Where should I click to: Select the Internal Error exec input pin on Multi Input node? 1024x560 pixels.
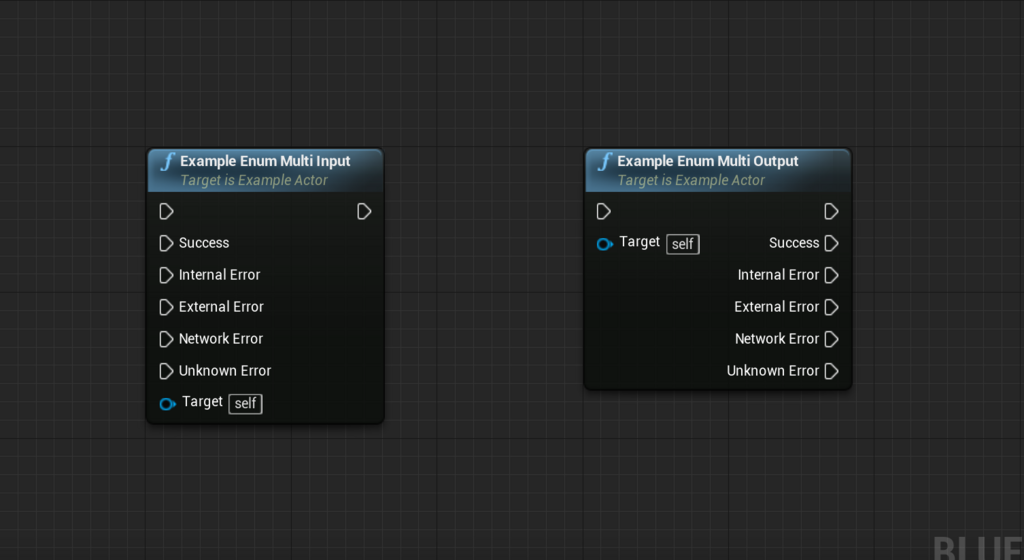(x=167, y=275)
